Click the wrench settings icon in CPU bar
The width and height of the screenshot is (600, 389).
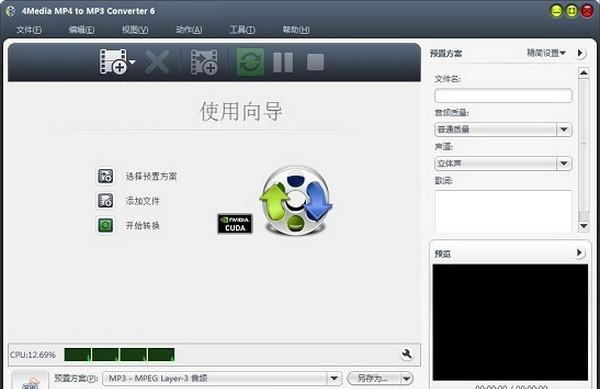(407, 354)
